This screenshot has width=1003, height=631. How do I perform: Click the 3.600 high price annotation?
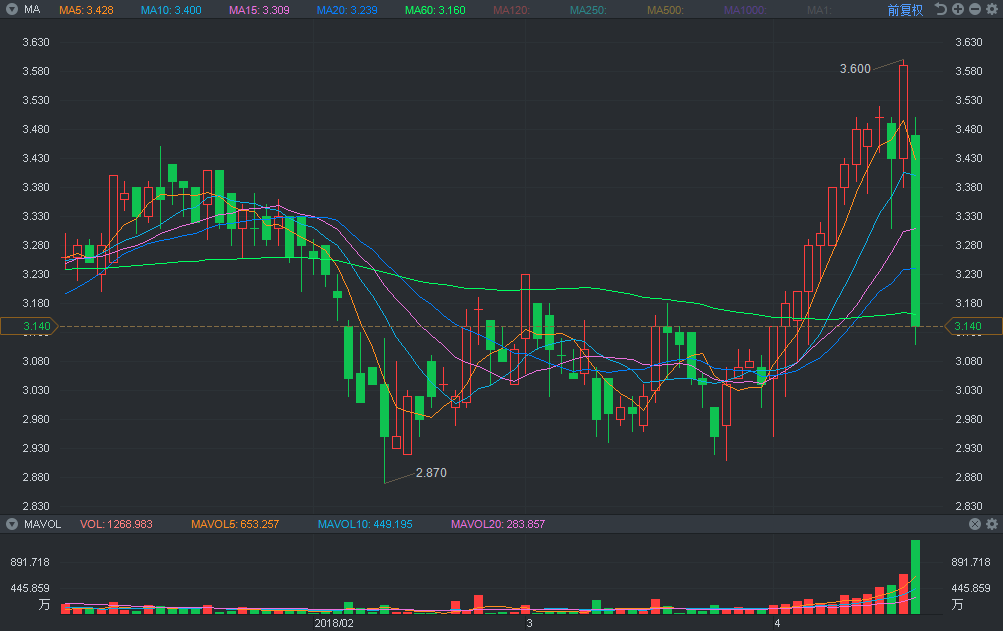[x=855, y=69]
